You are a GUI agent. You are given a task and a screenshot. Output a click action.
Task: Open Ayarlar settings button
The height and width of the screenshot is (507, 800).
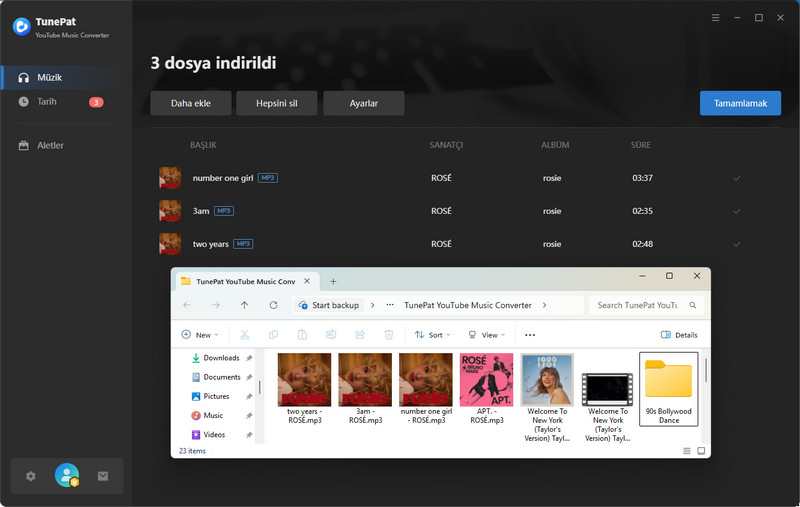coord(364,103)
